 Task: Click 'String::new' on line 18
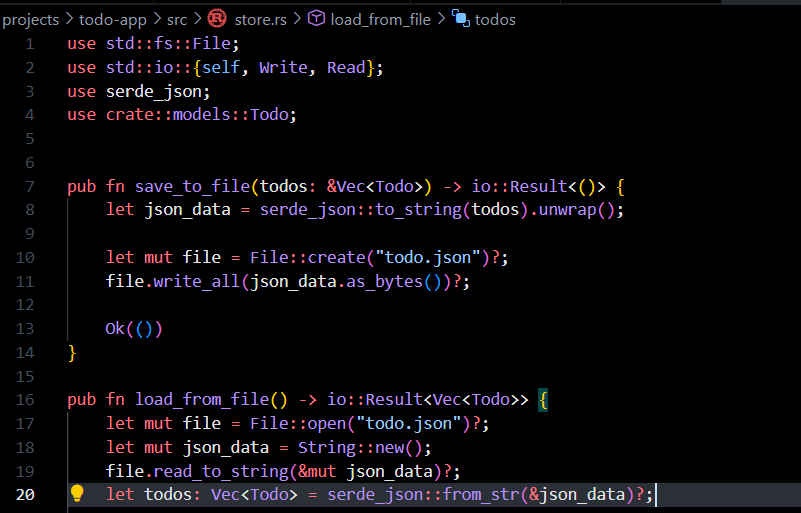[351, 448]
